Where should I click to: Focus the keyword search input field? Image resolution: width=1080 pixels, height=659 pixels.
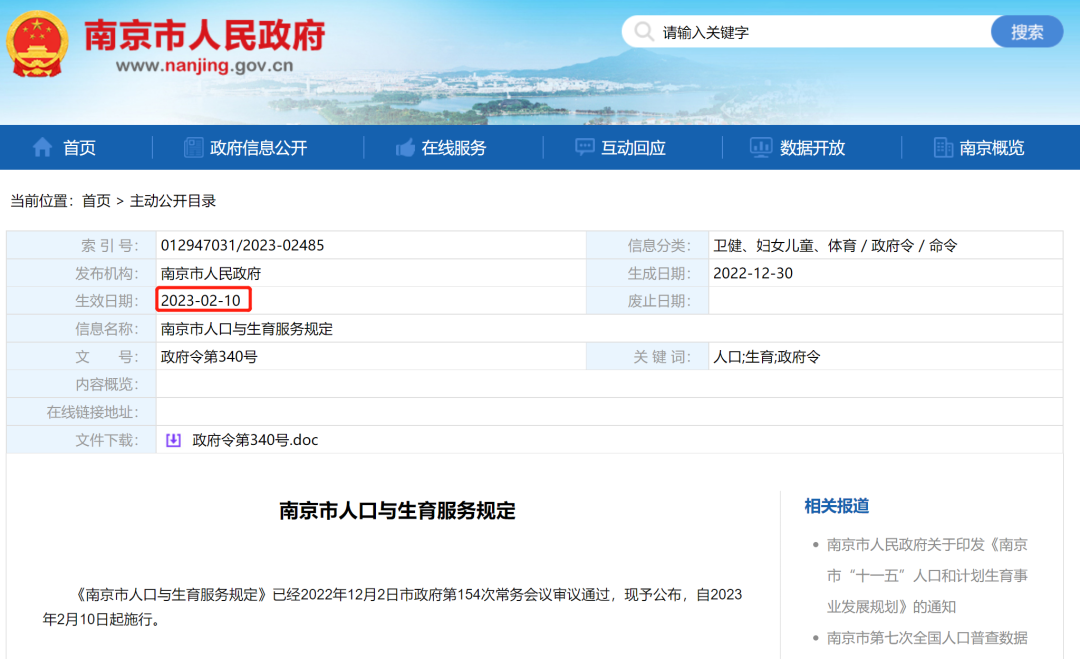[x=815, y=32]
